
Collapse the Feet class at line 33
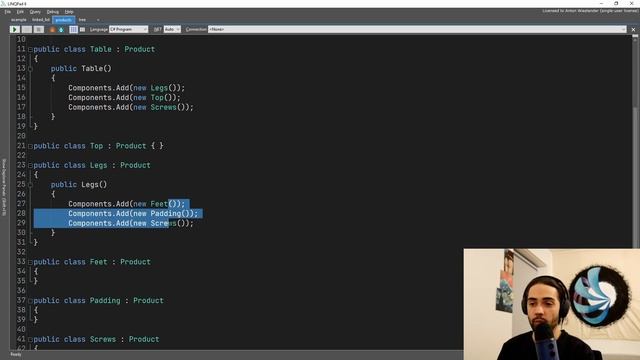coord(30,262)
